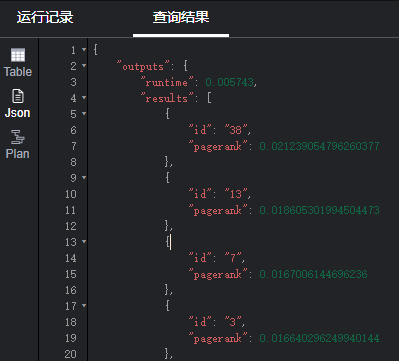Click line number 20 in gutter
Image resolution: width=399 pixels, height=361 pixels.
(x=71, y=354)
